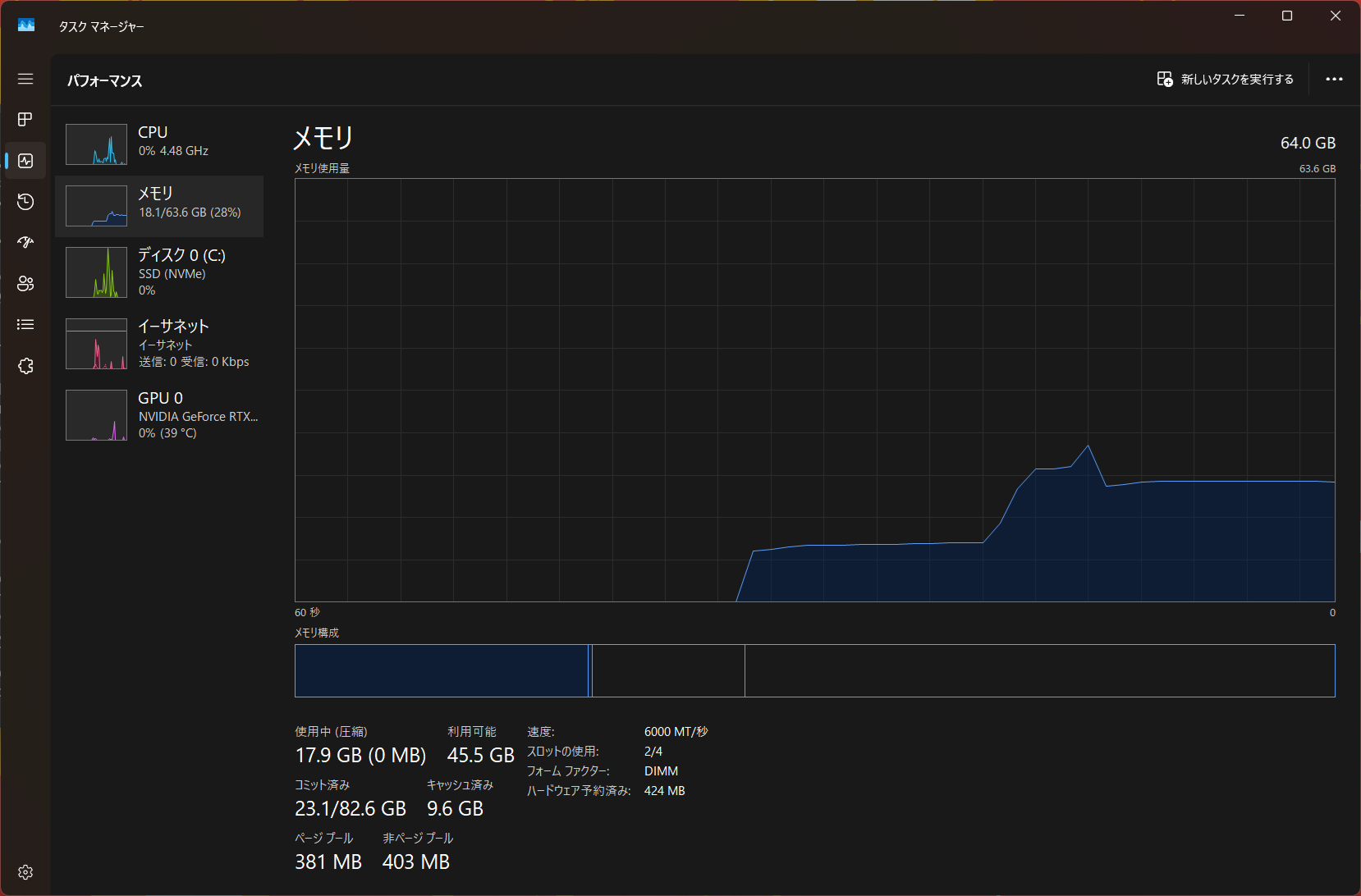Open the Services page icon
Screen dimensions: 1361x896
coord(25,366)
